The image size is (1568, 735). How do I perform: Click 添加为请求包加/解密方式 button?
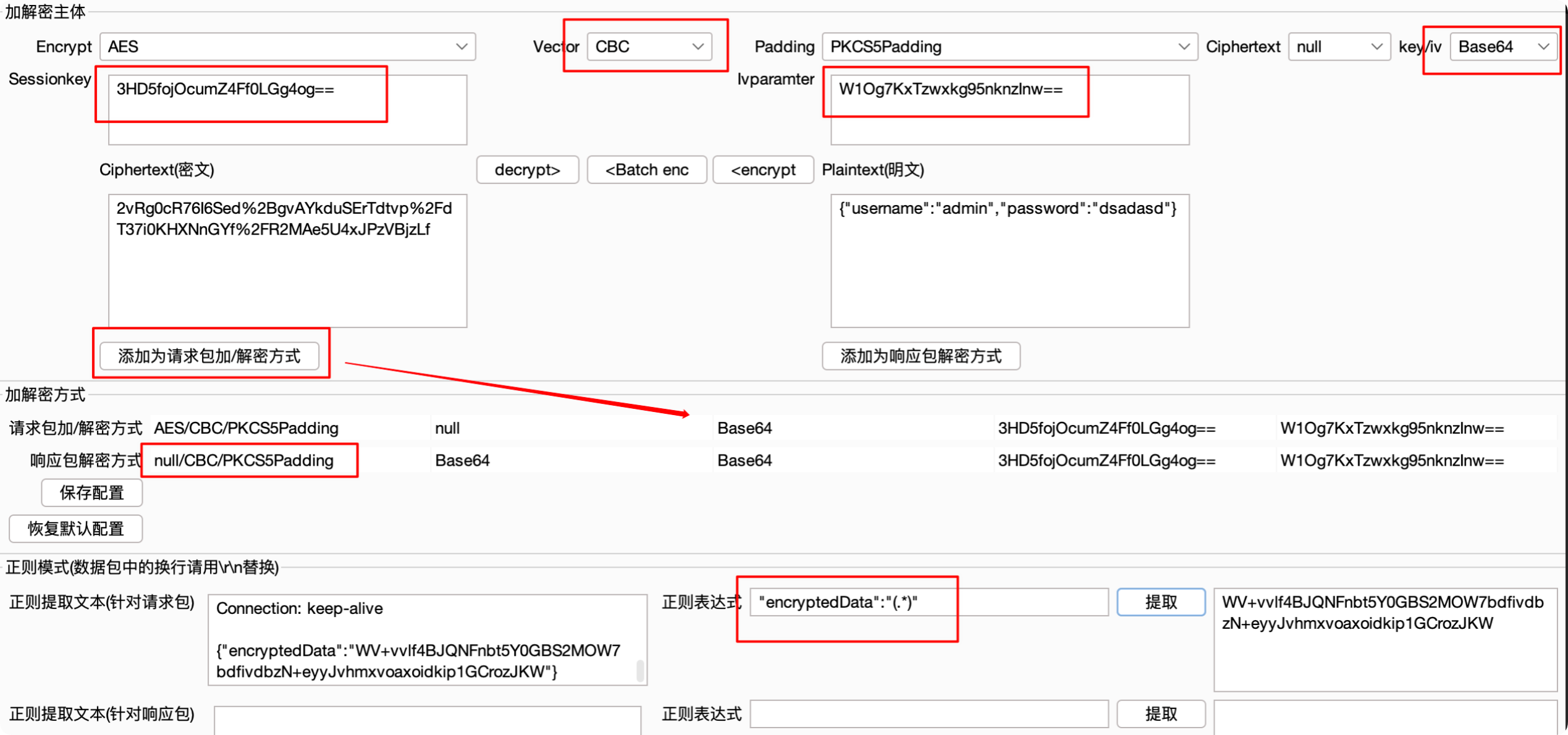click(x=209, y=356)
